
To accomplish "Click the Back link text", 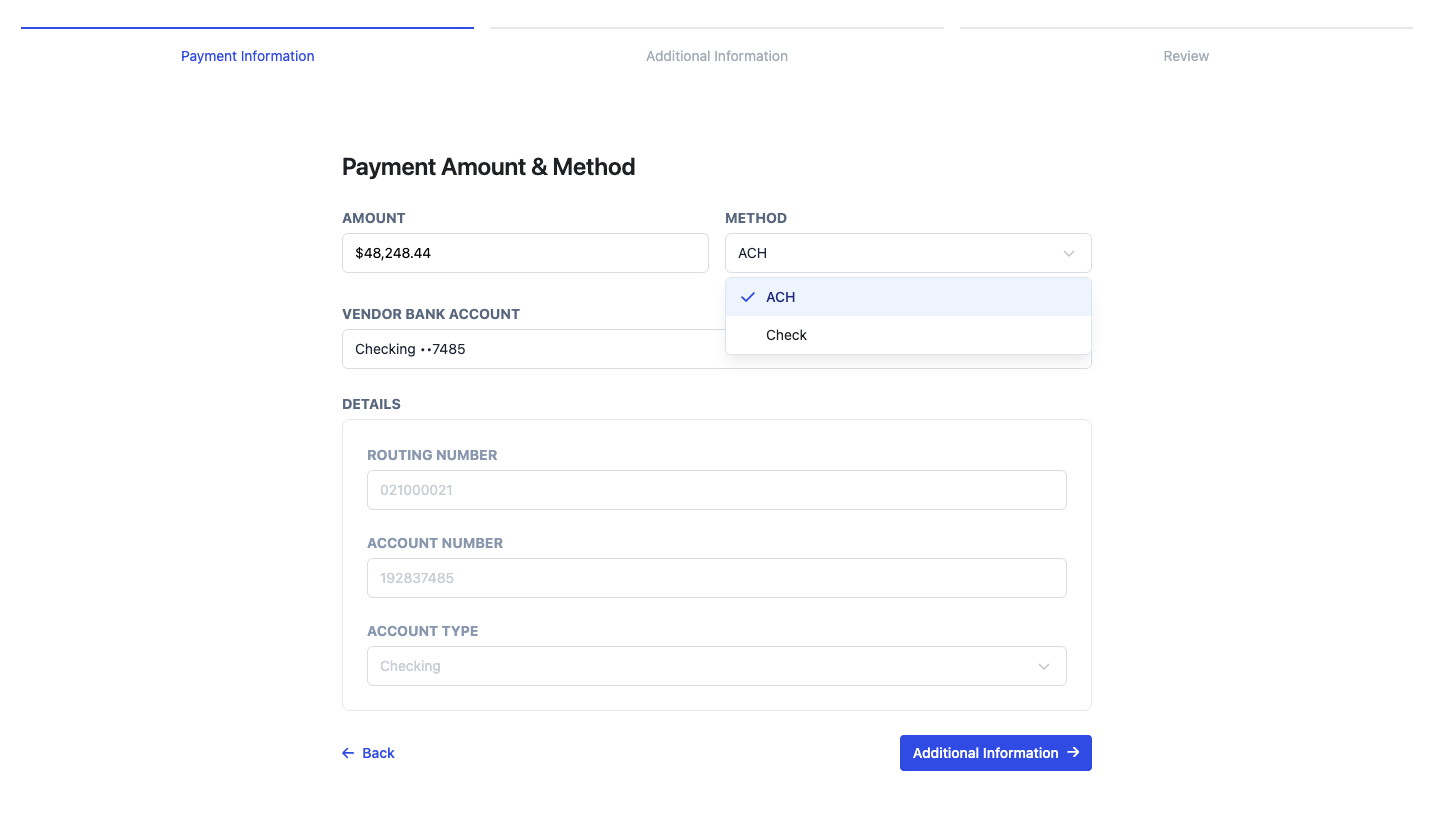I will click(x=378, y=753).
